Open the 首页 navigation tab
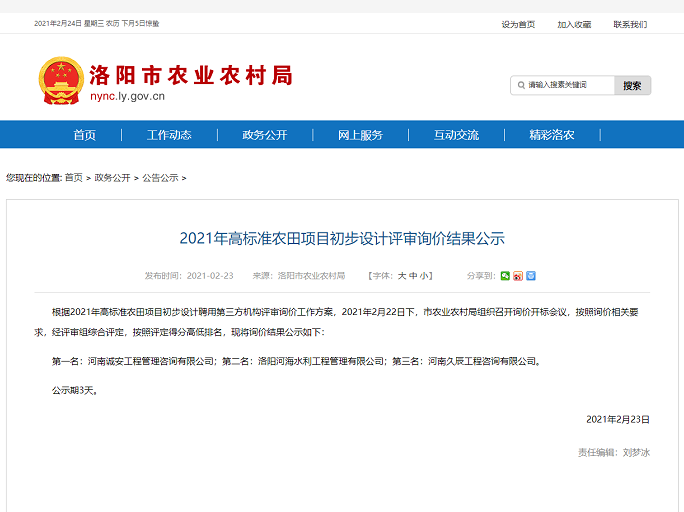The height and width of the screenshot is (512, 684). 85,135
